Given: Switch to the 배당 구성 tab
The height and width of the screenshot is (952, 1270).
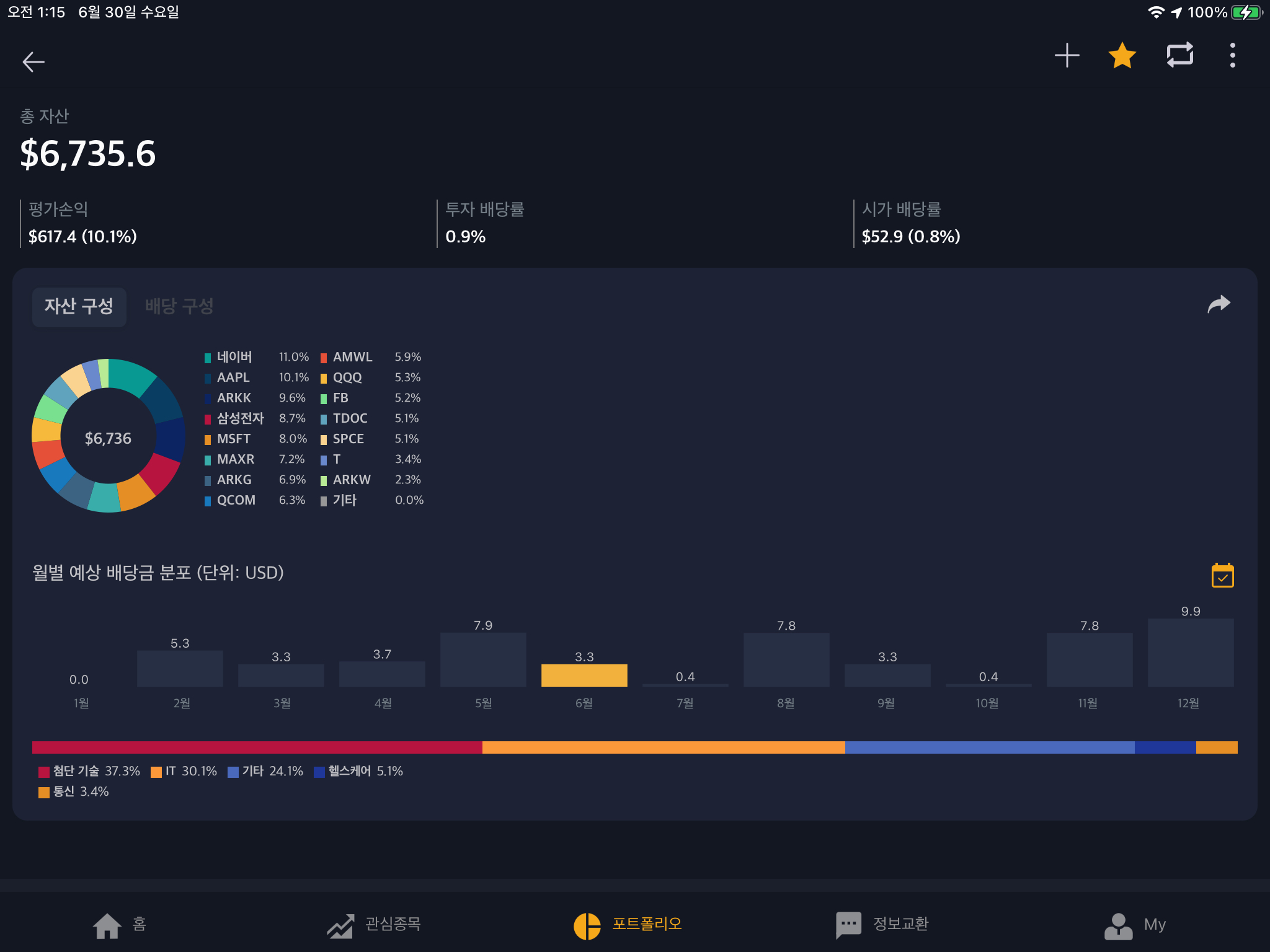Looking at the screenshot, I should point(179,307).
